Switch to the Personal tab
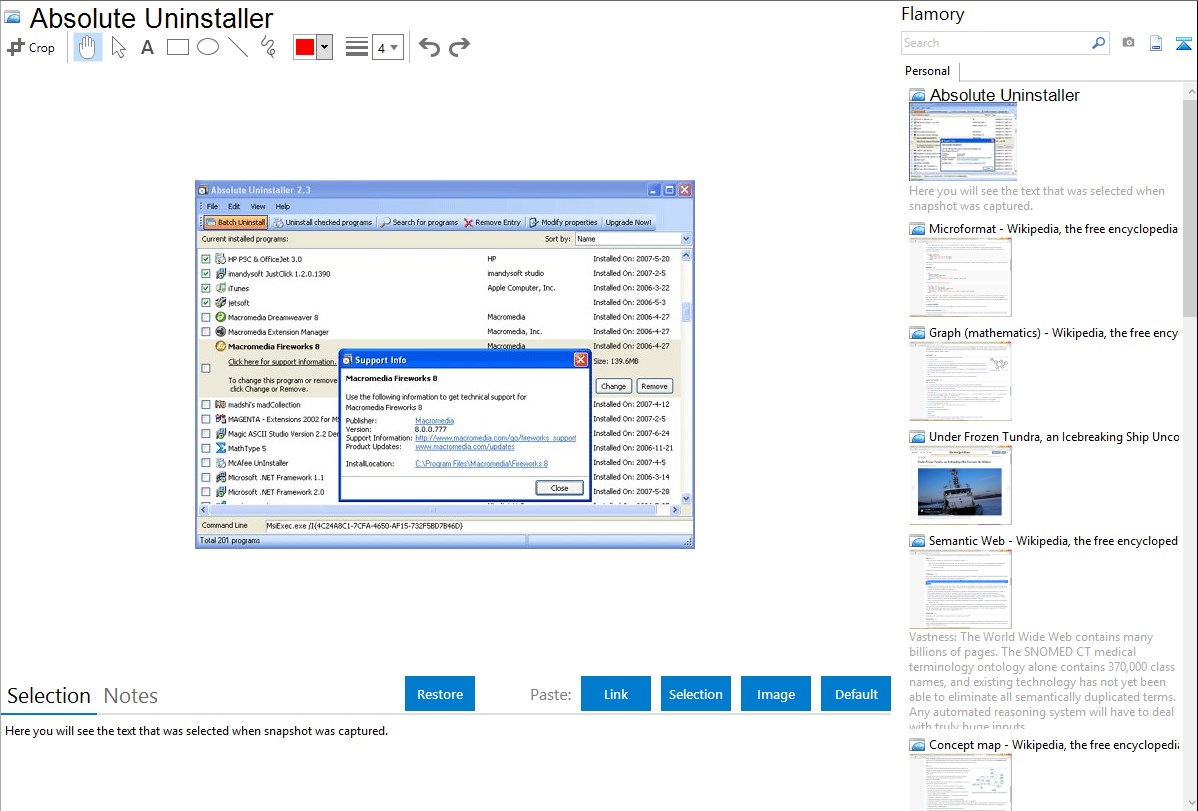Image resolution: width=1198 pixels, height=811 pixels. click(927, 70)
